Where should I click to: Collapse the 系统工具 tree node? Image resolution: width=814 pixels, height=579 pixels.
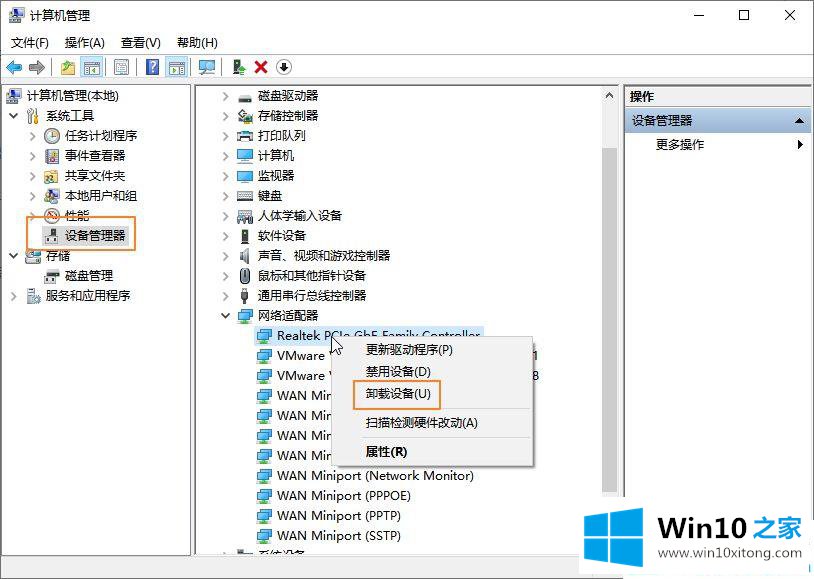[14, 116]
